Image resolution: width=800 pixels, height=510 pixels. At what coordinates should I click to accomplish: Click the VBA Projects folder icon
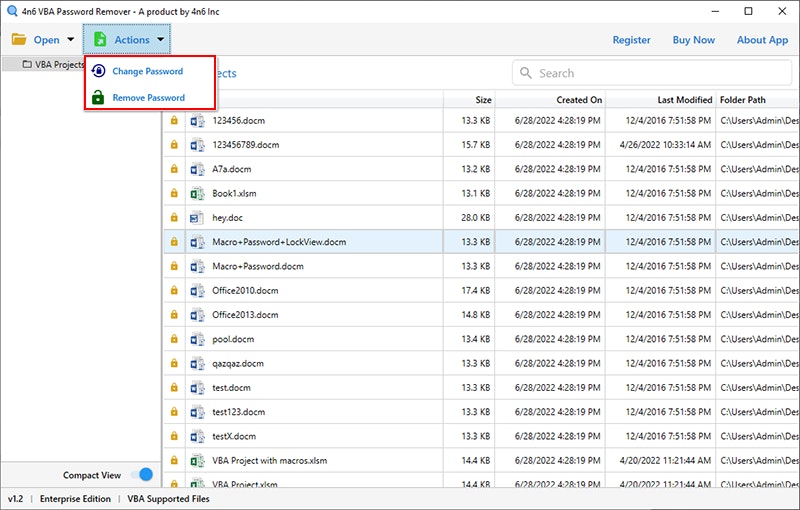coord(27,64)
